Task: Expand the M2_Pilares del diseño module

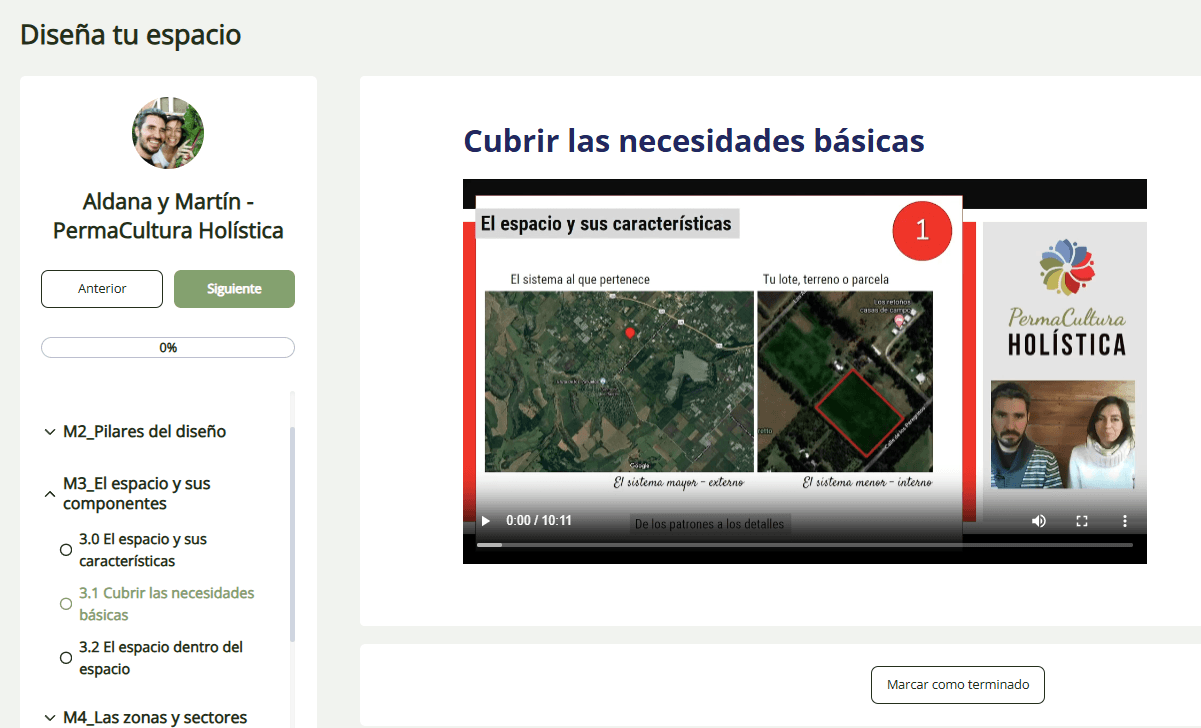Action: 50,432
